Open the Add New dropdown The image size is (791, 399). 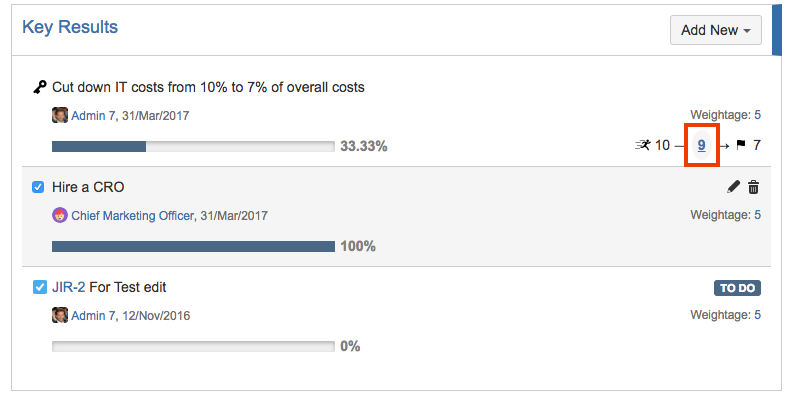(x=715, y=30)
